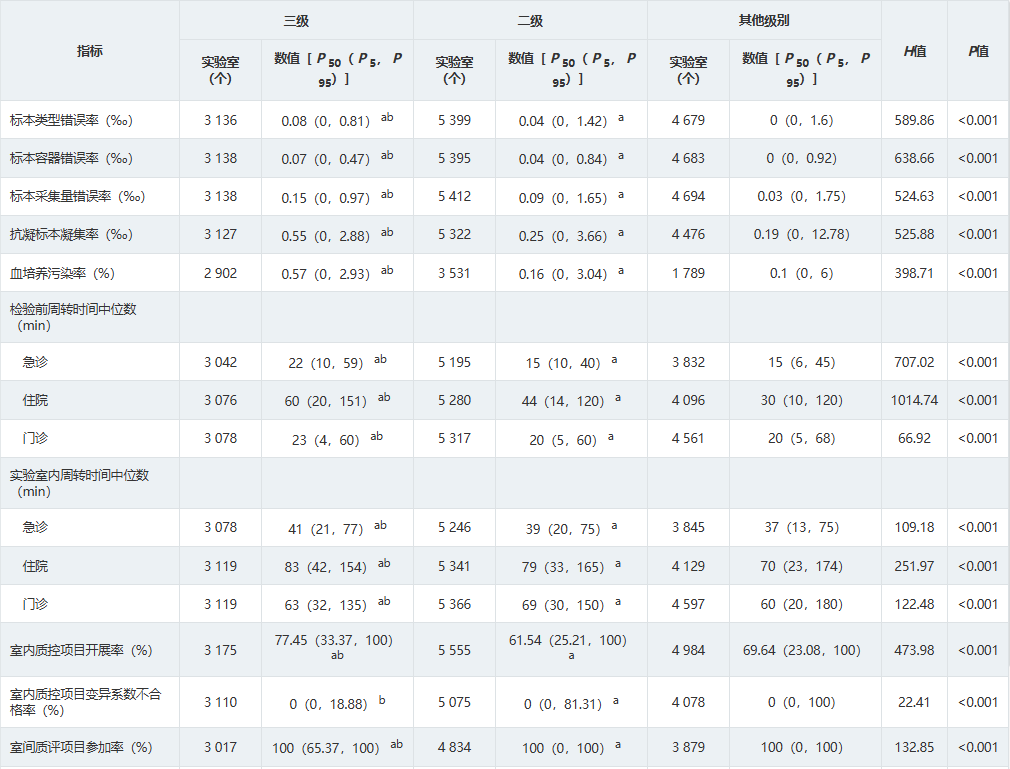Click the cell showing 5 399 laboratories
Screen dimensions: 1010x769
(x=454, y=120)
